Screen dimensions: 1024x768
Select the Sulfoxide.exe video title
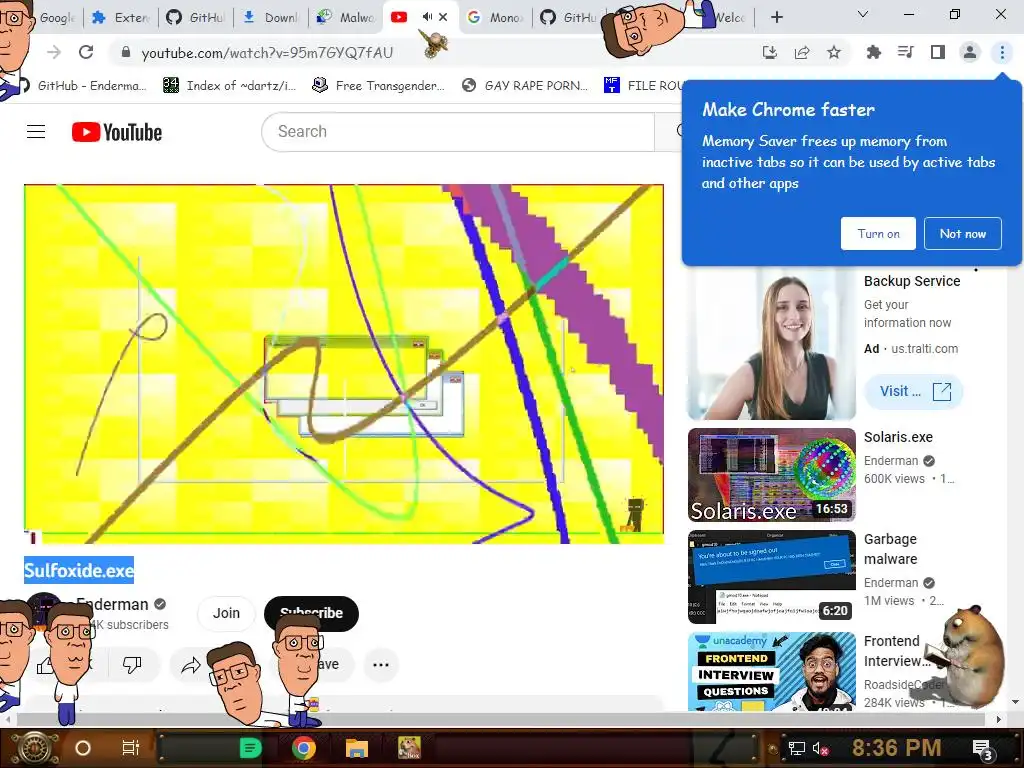79,571
